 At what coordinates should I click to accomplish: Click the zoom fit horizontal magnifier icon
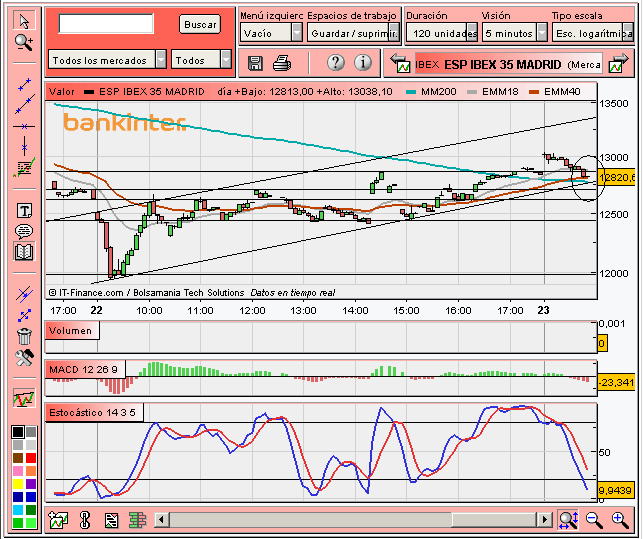coord(568,520)
